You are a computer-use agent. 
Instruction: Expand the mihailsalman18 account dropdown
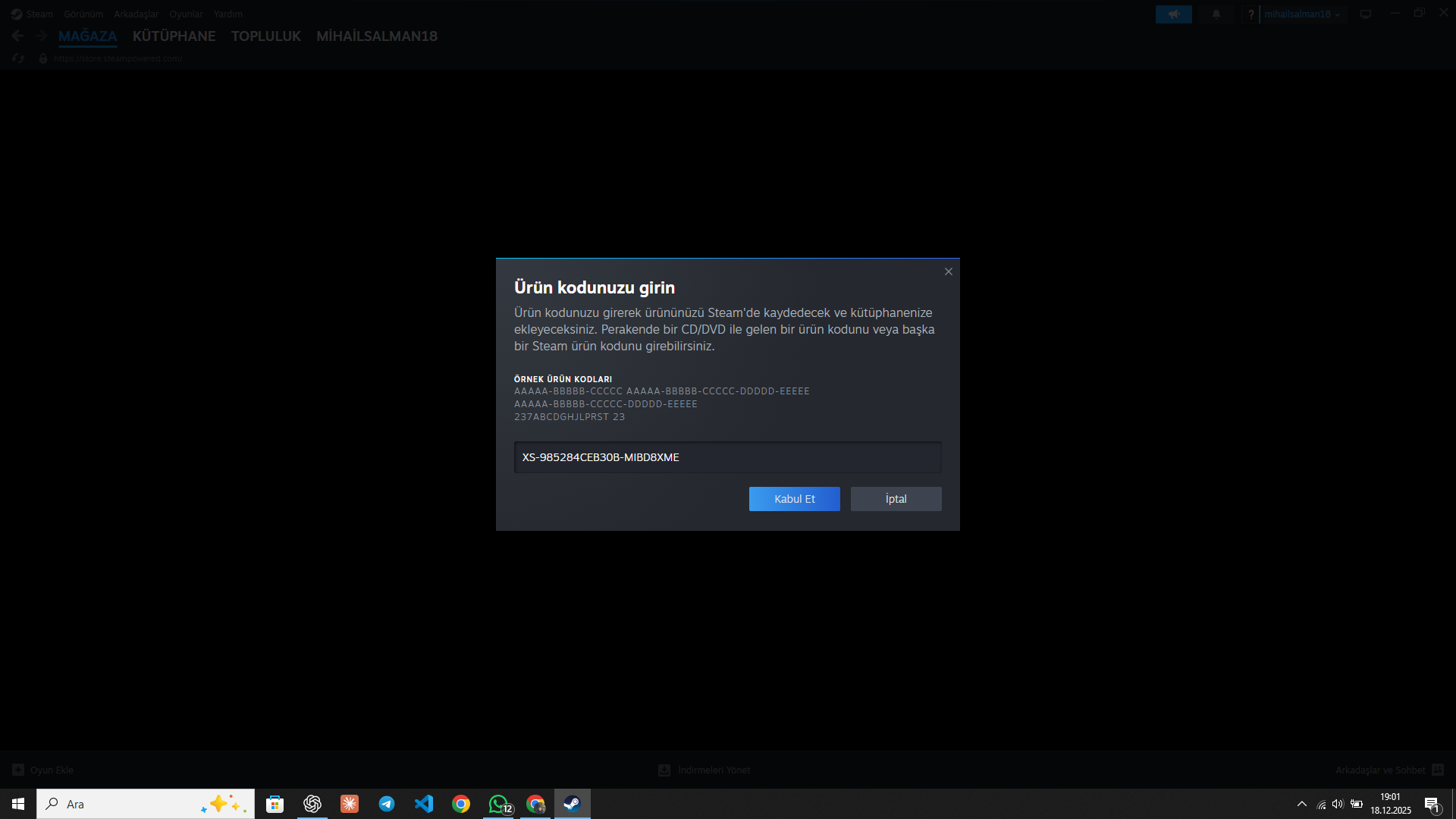(1302, 14)
